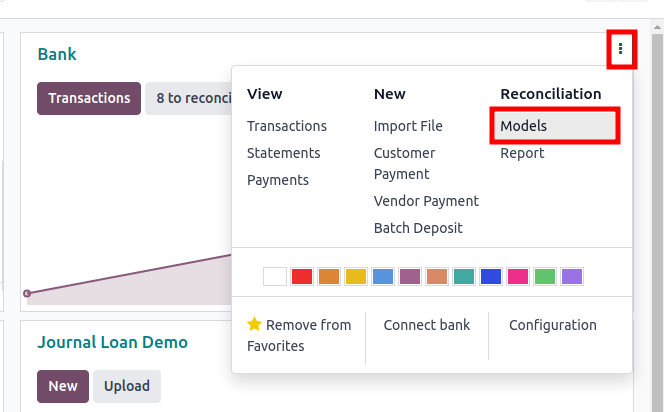
Task: View Statements from the dropdown menu
Action: 283,153
